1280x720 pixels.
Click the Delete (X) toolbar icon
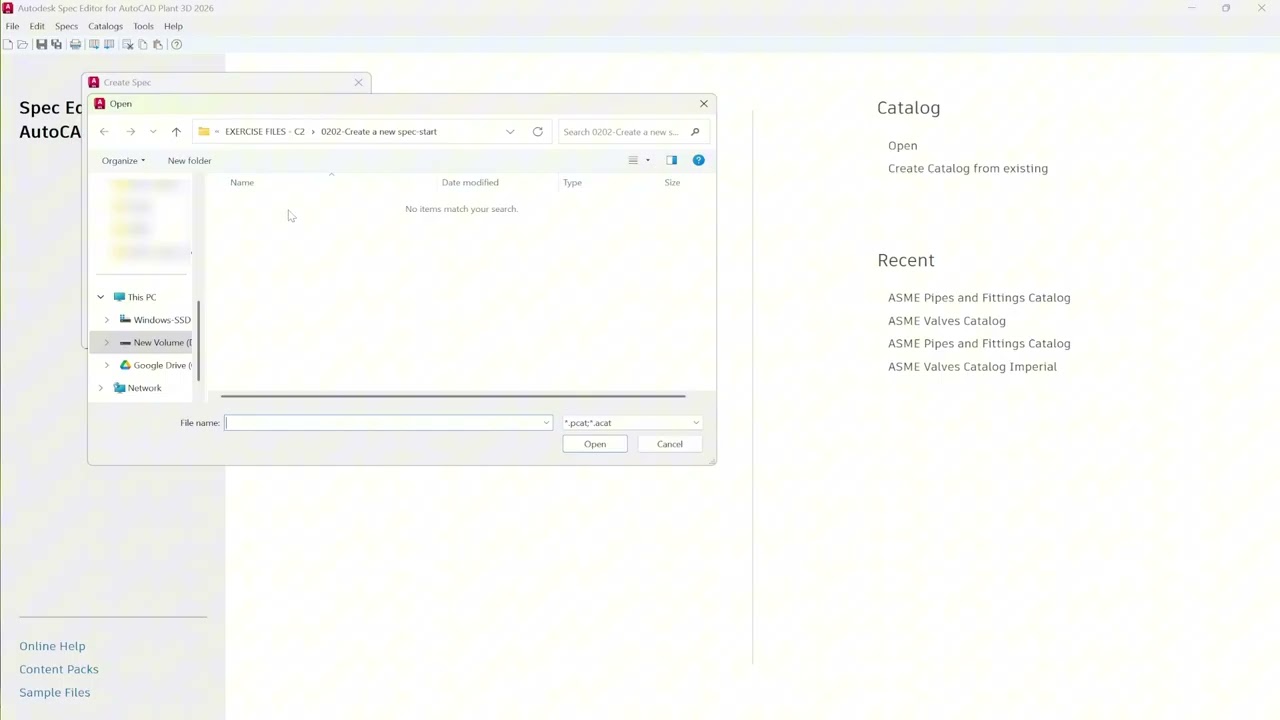point(127,44)
